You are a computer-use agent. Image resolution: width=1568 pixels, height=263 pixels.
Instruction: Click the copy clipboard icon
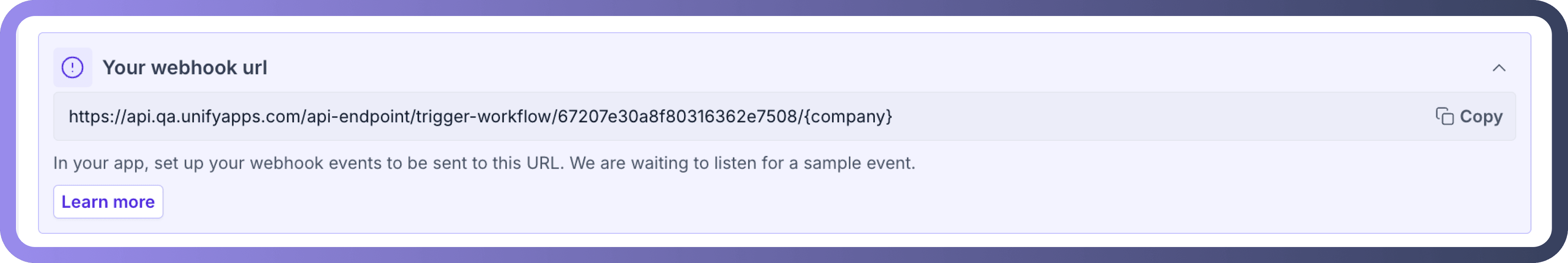1444,116
